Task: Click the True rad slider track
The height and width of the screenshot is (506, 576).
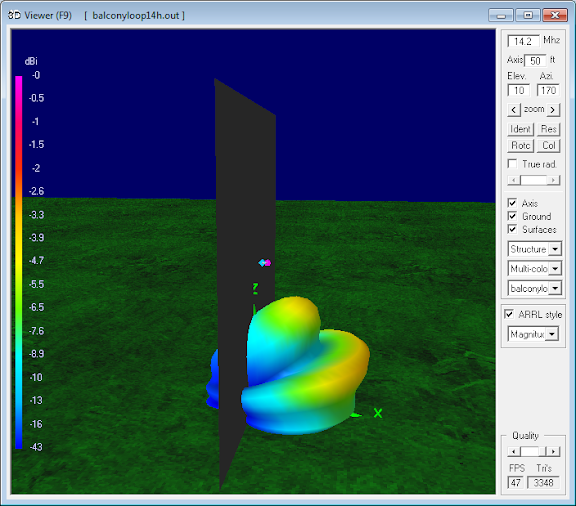Action: pyautogui.click(x=534, y=180)
